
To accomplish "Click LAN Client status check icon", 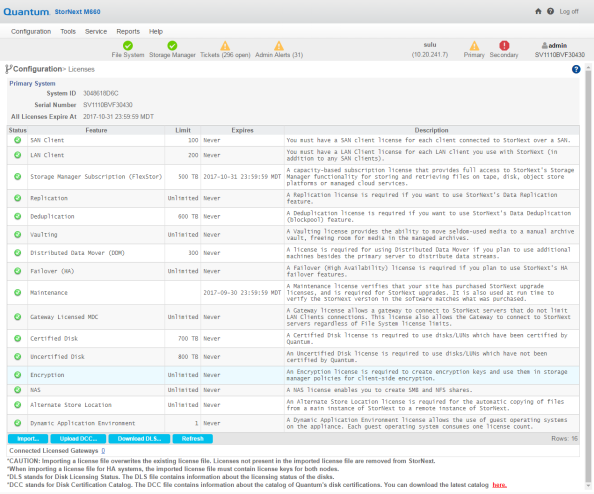I will click(17, 155).
